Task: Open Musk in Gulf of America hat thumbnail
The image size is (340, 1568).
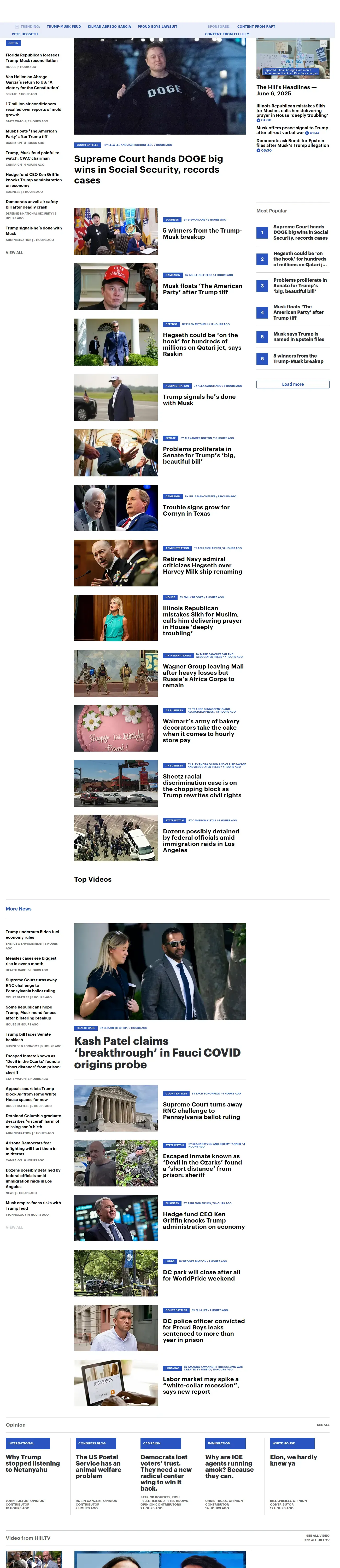Action: [x=116, y=287]
